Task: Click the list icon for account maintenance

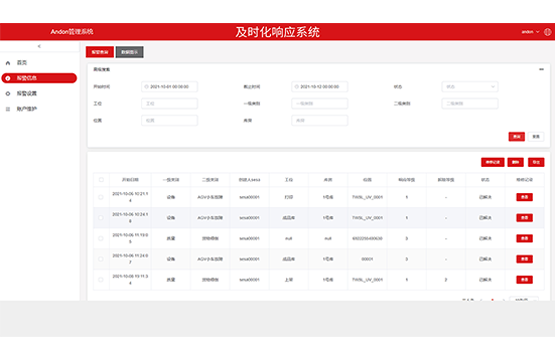Action: (x=8, y=109)
